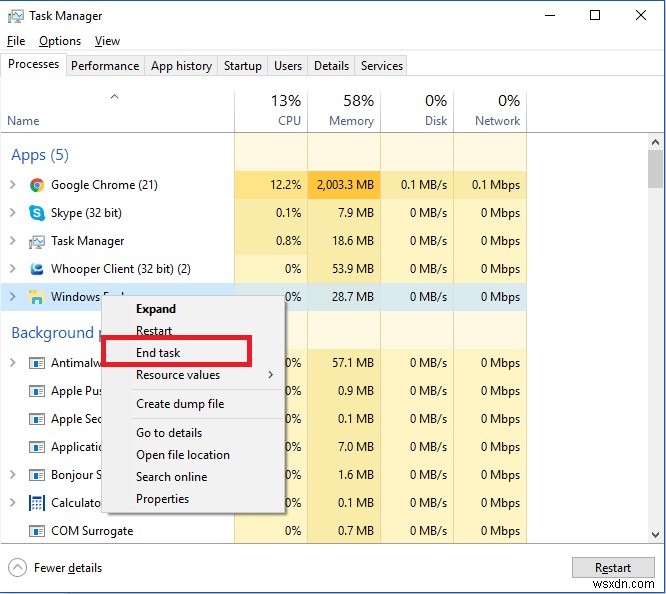Open the View menu
This screenshot has width=666, height=594.
[x=107, y=41]
